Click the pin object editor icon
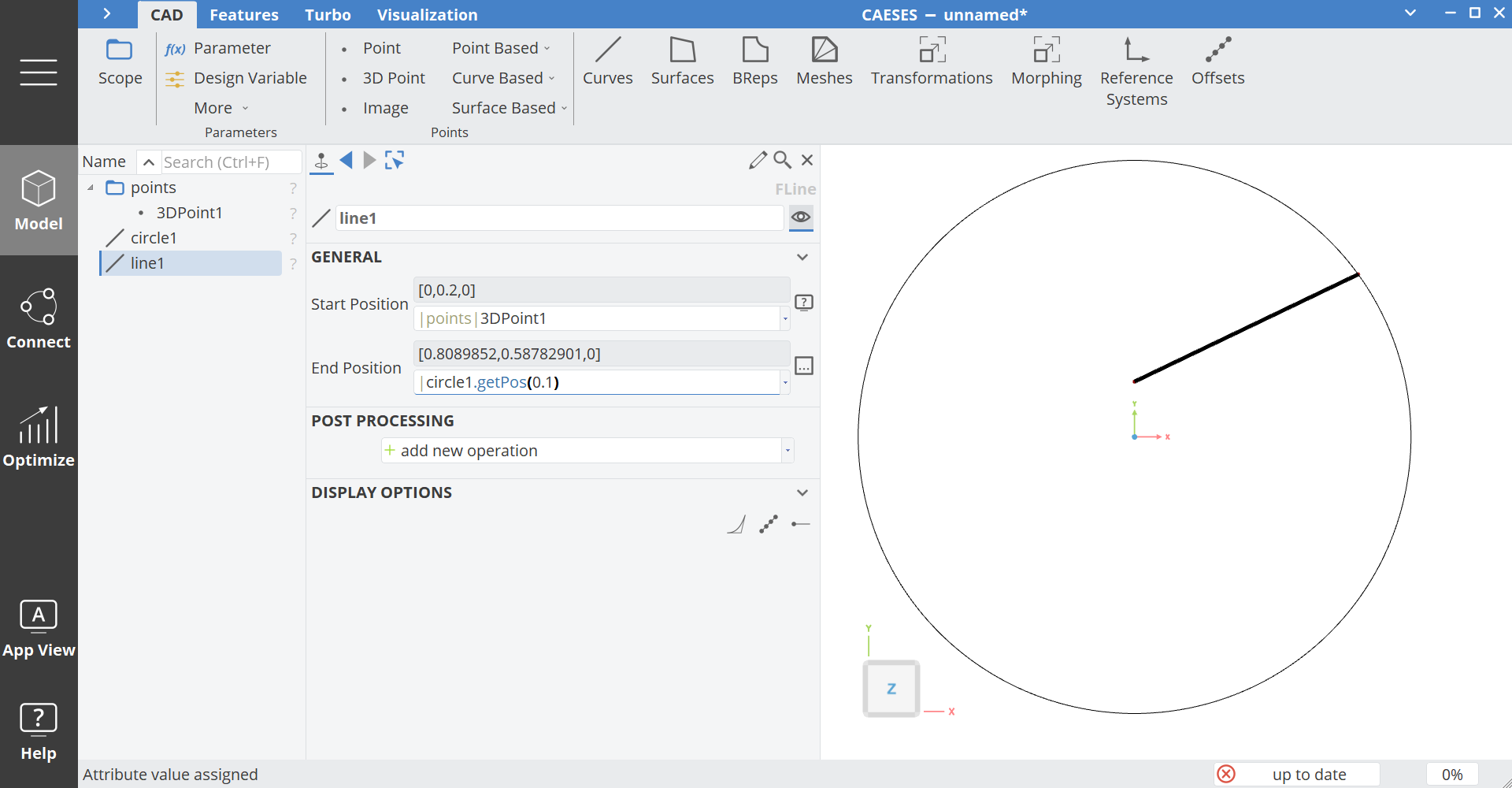The width and height of the screenshot is (1512, 788). (x=321, y=161)
